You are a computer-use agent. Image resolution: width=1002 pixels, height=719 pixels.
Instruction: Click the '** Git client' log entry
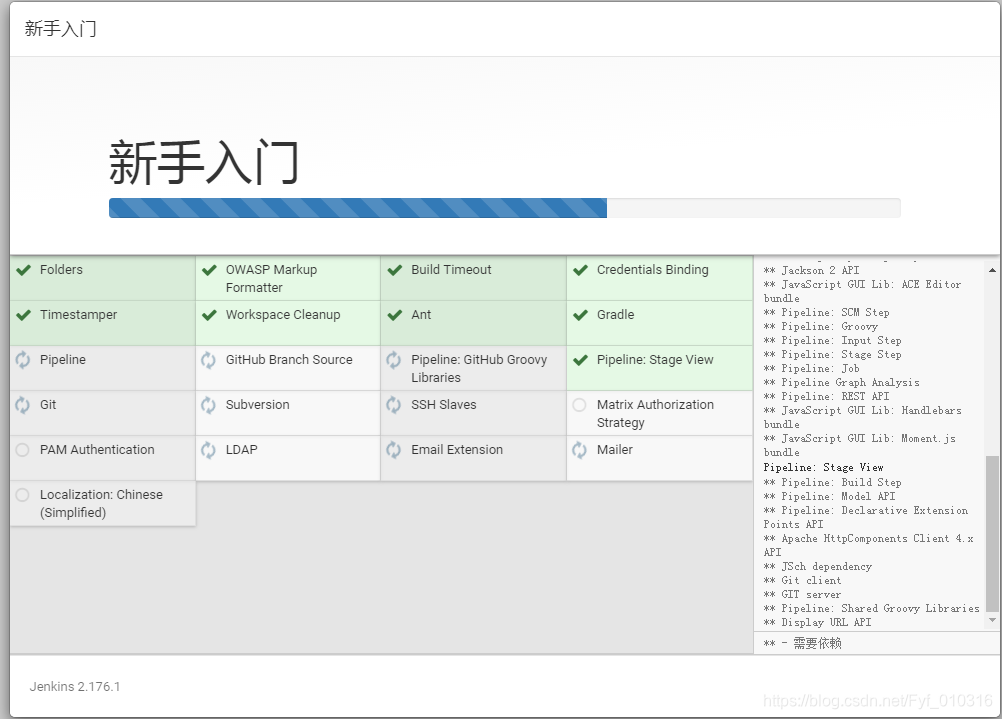(x=802, y=580)
